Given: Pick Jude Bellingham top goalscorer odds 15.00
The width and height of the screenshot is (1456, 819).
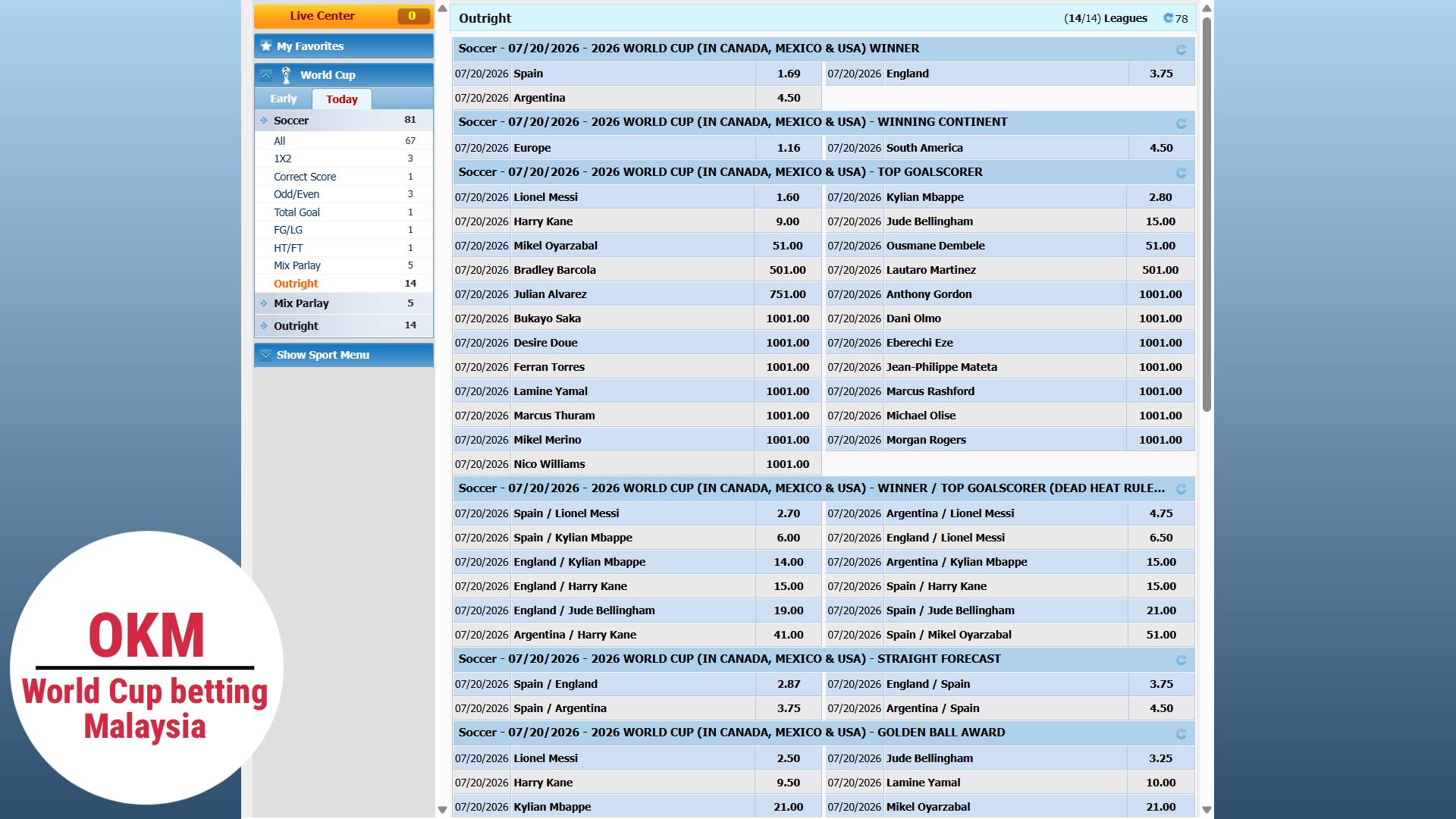Looking at the screenshot, I should [1160, 221].
